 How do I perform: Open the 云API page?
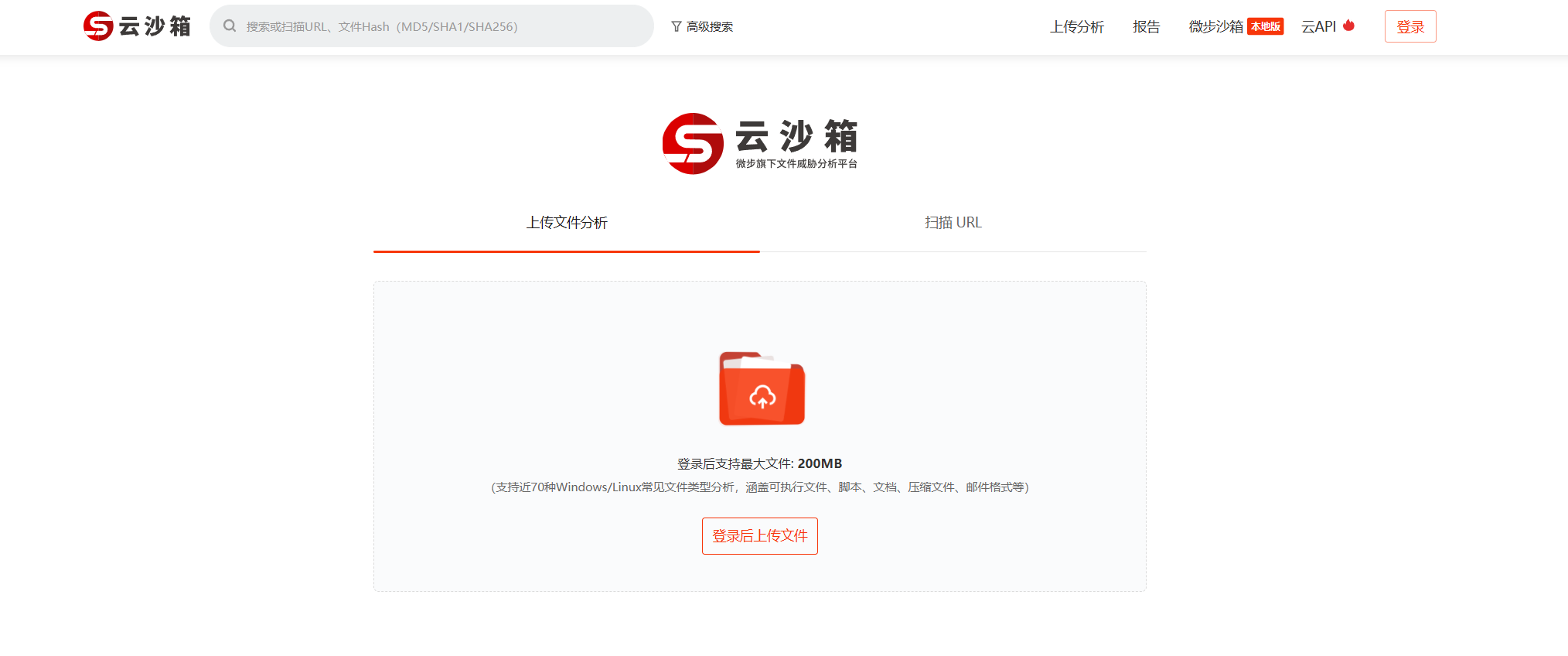pos(1319,27)
